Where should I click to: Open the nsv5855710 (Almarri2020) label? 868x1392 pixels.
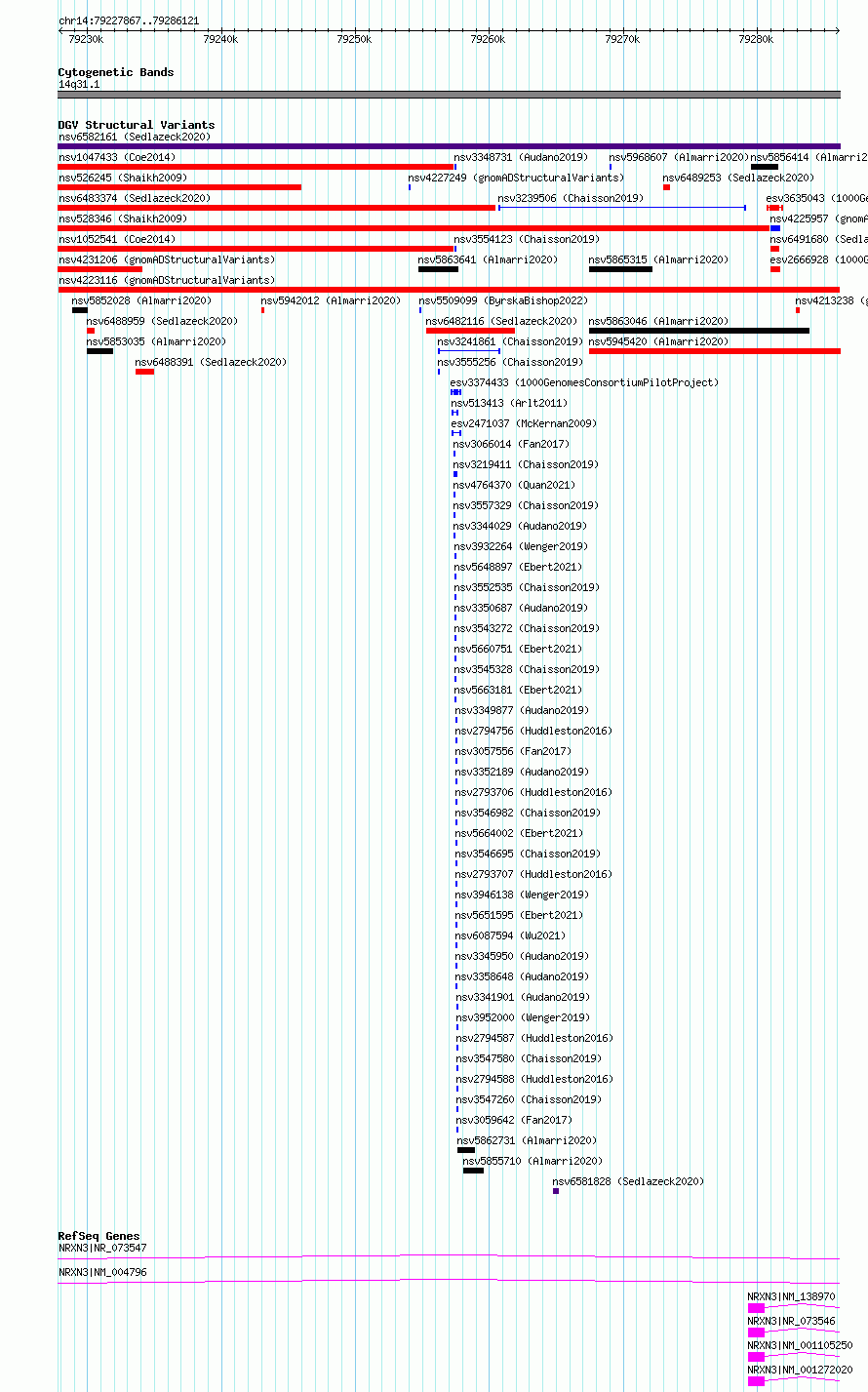click(533, 1162)
